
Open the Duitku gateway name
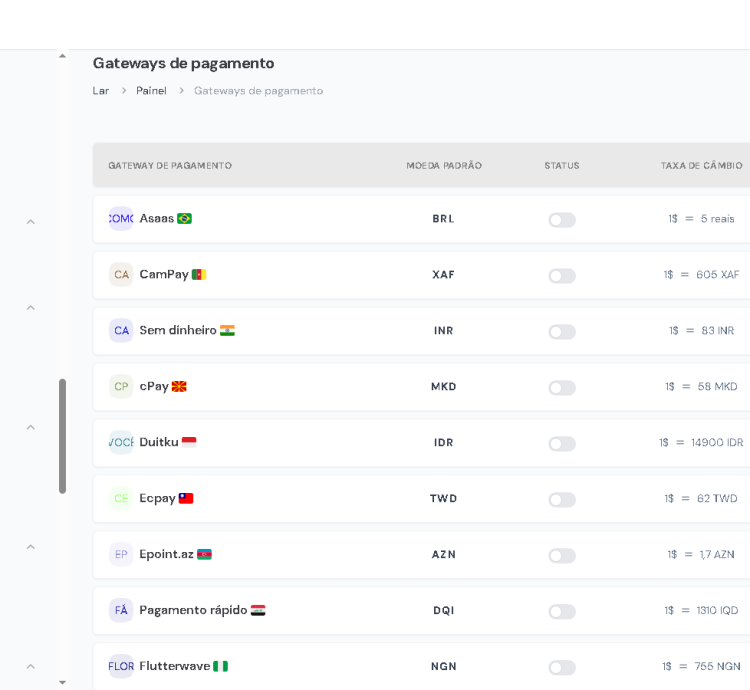coord(159,442)
